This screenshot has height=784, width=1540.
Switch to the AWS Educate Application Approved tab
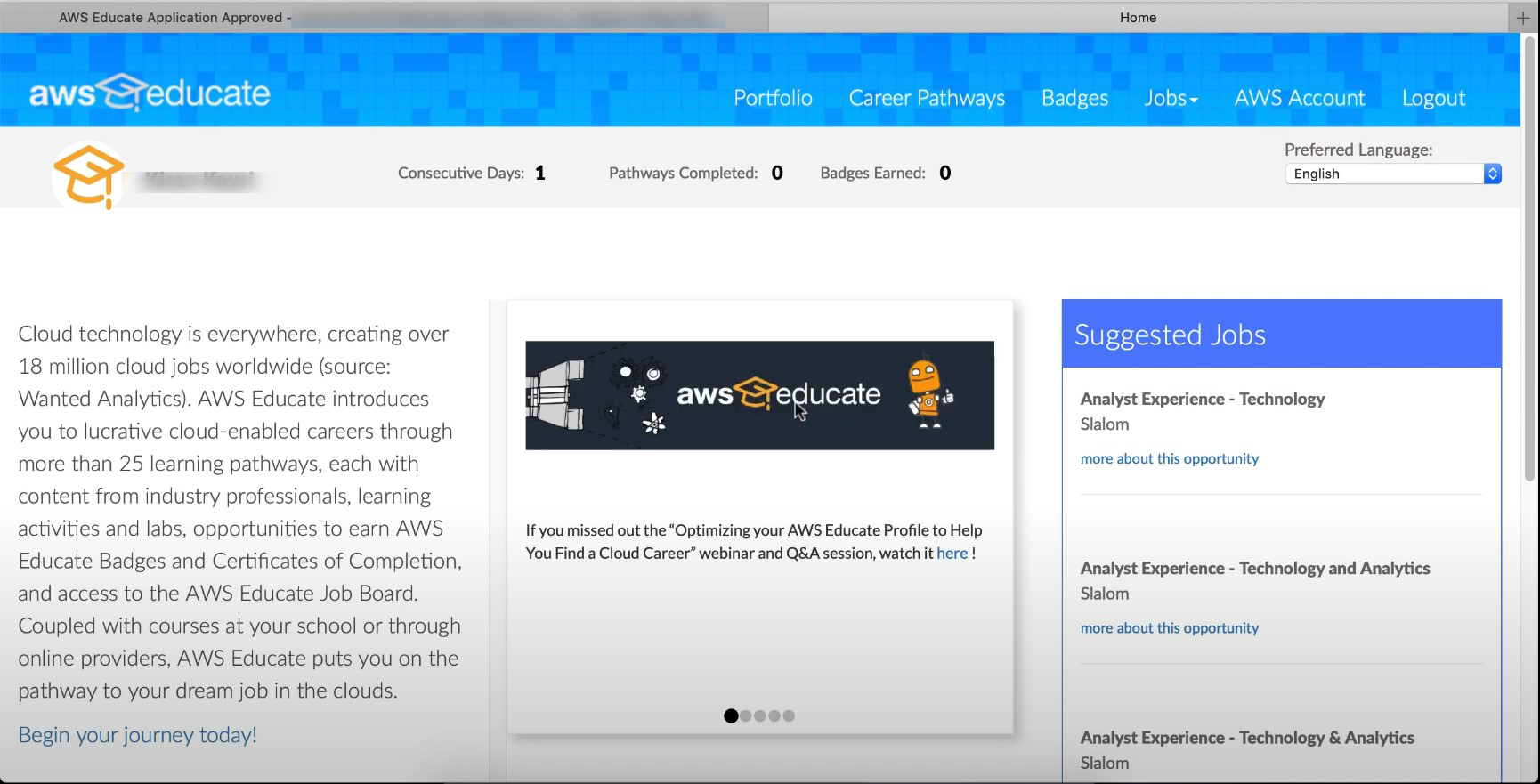384,18
